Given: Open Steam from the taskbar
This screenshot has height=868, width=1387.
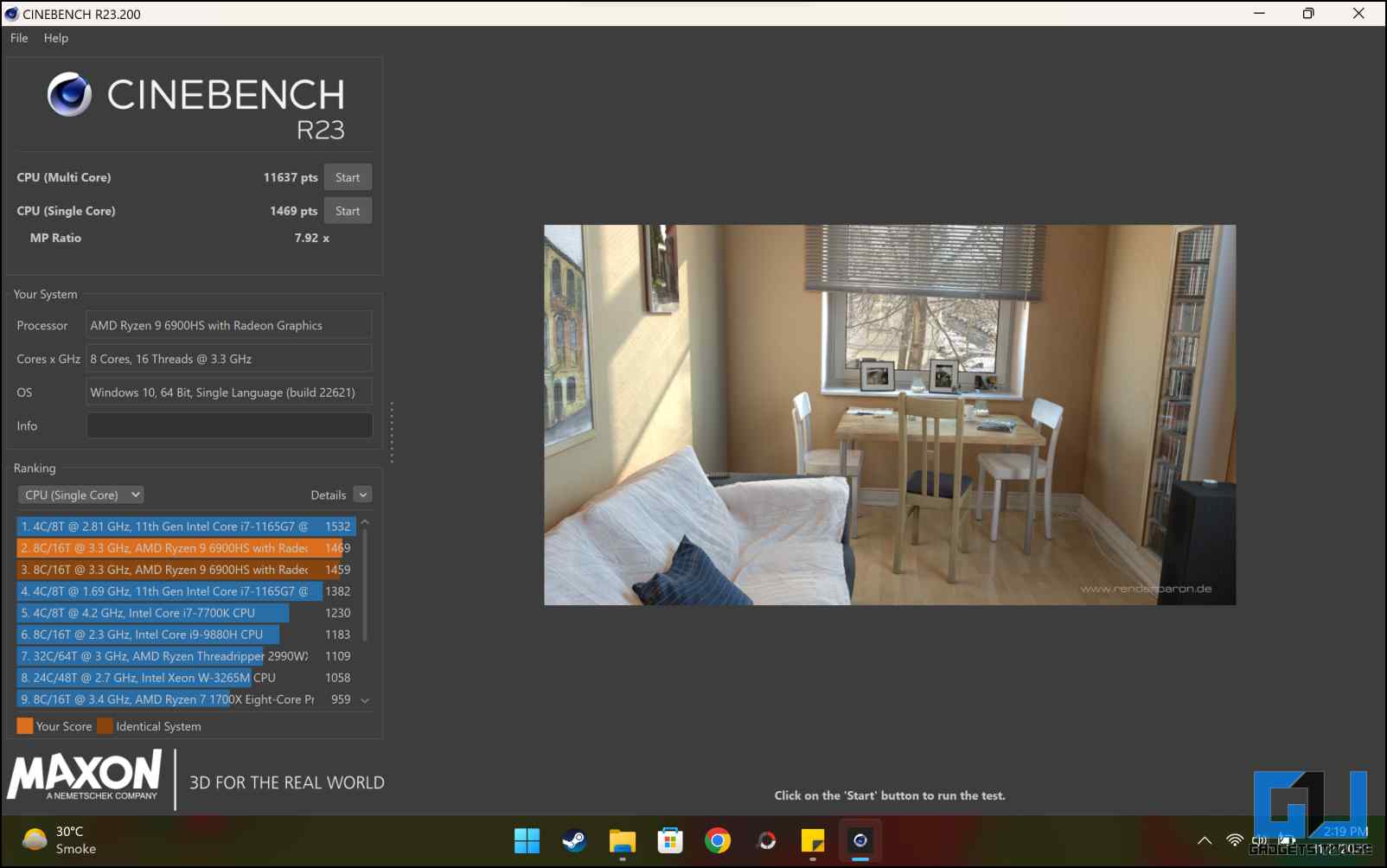Looking at the screenshot, I should (574, 840).
